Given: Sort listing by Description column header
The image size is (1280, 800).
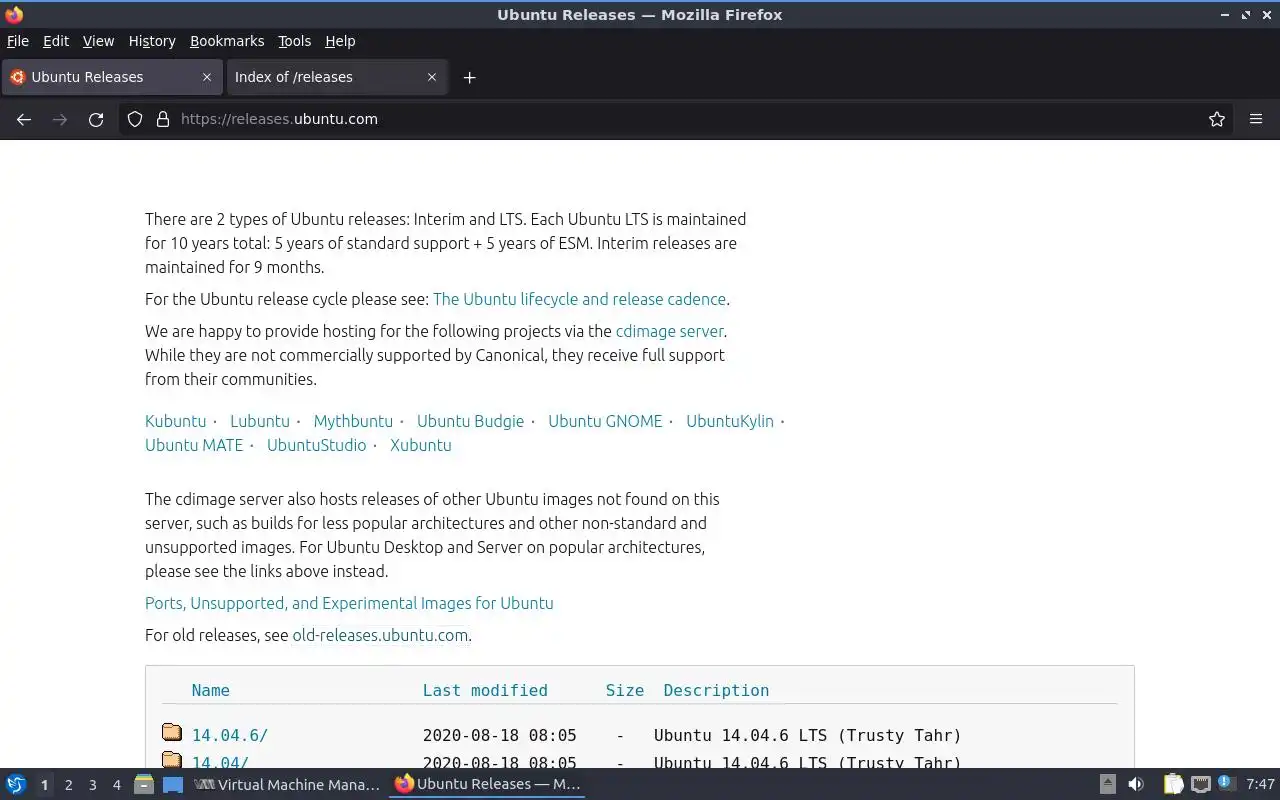Looking at the screenshot, I should pyautogui.click(x=716, y=690).
